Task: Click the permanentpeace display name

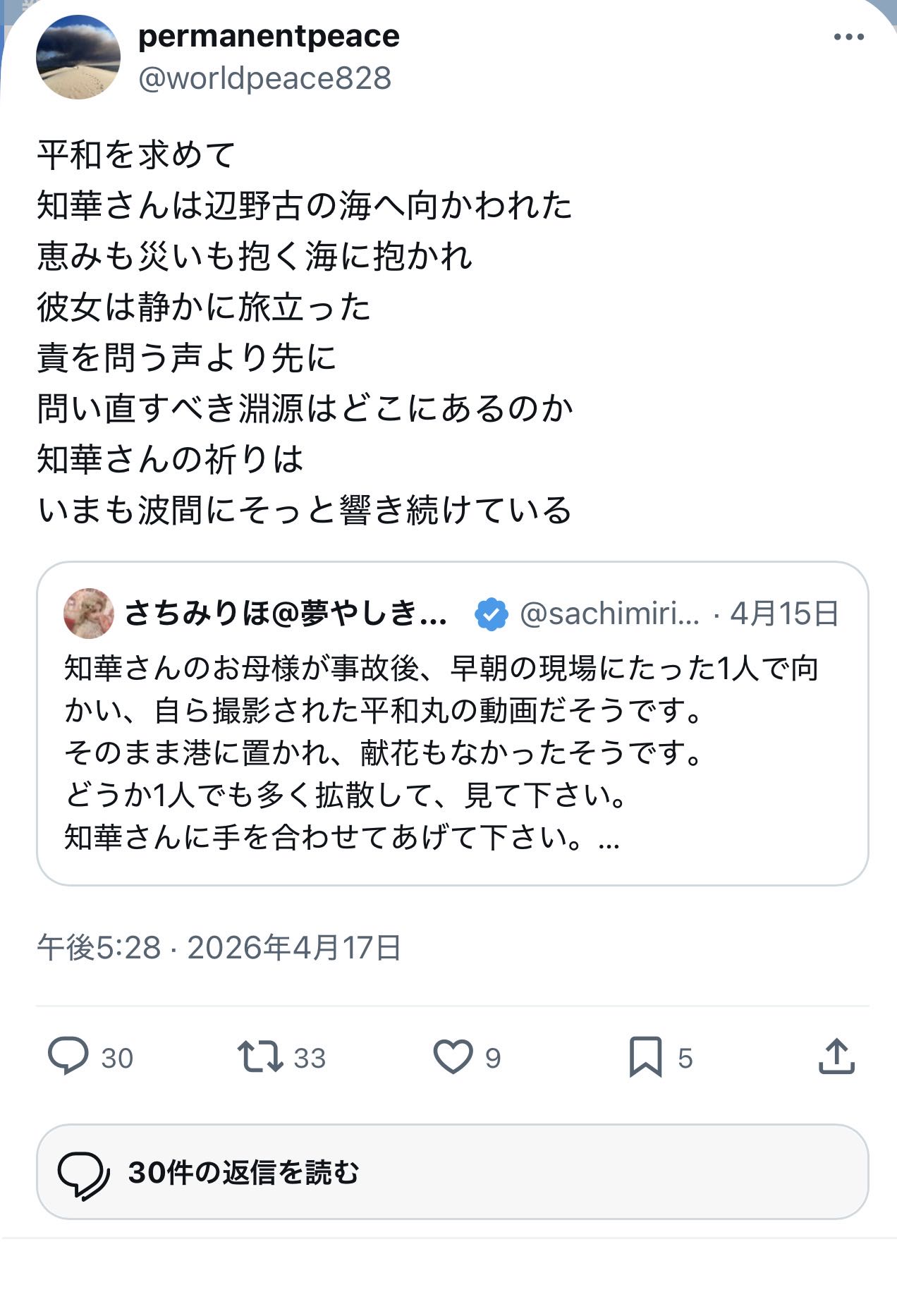Action: pos(269,36)
